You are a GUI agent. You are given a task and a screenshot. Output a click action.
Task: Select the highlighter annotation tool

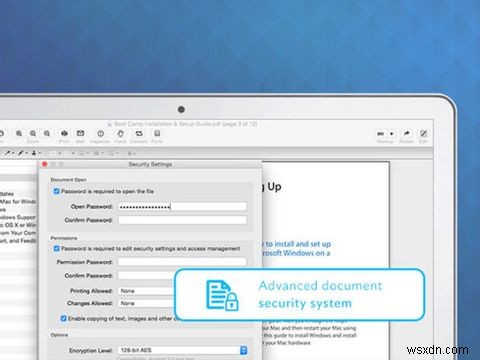pos(21,153)
